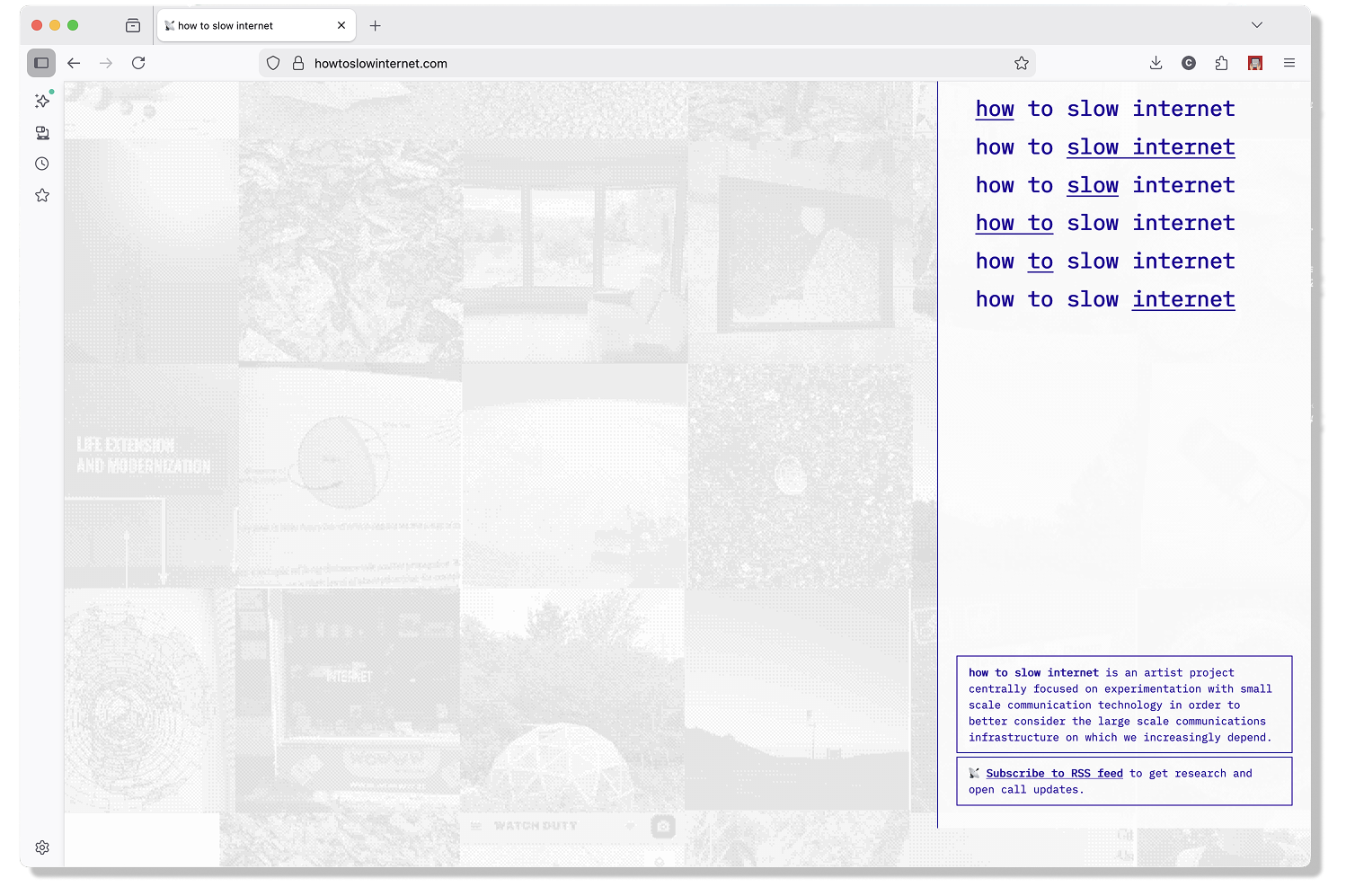Open the tracking protection shield icon
The image size is (1346, 896).
coord(274,64)
